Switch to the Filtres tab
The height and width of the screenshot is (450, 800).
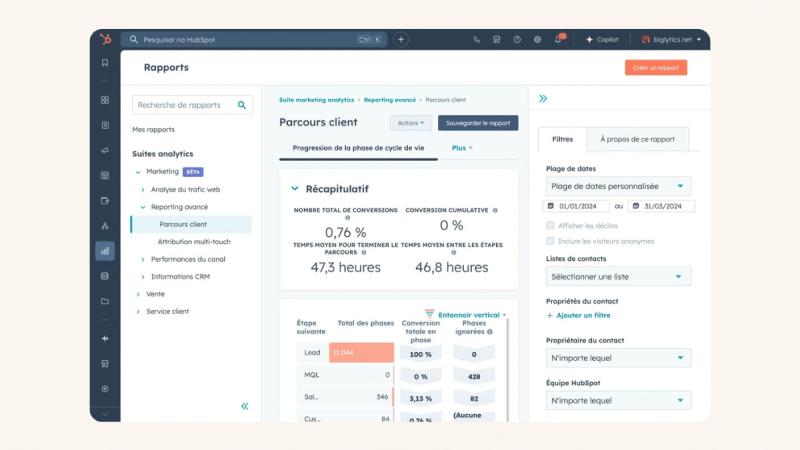coord(562,139)
